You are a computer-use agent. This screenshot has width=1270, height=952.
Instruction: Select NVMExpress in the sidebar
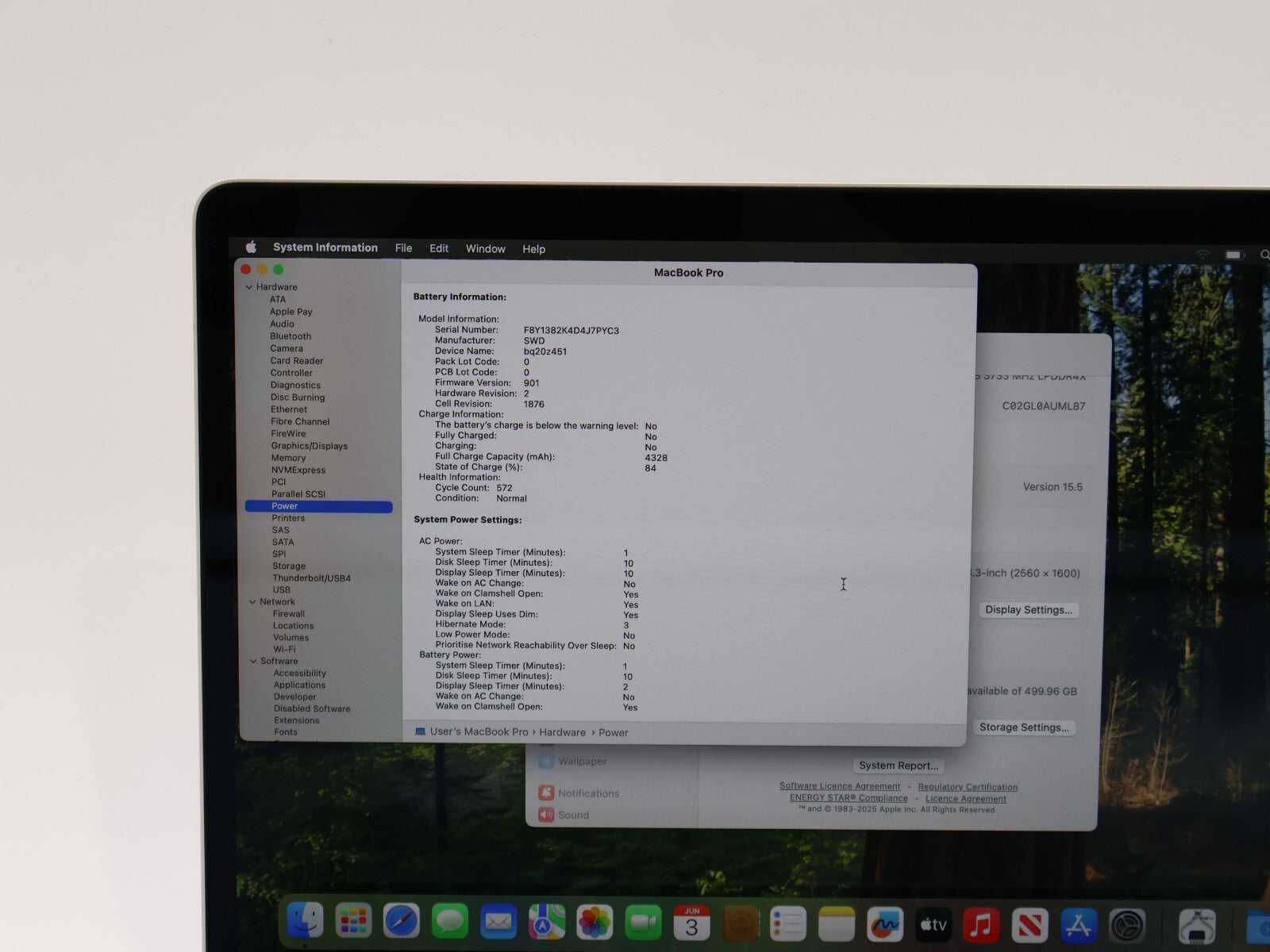[x=298, y=470]
